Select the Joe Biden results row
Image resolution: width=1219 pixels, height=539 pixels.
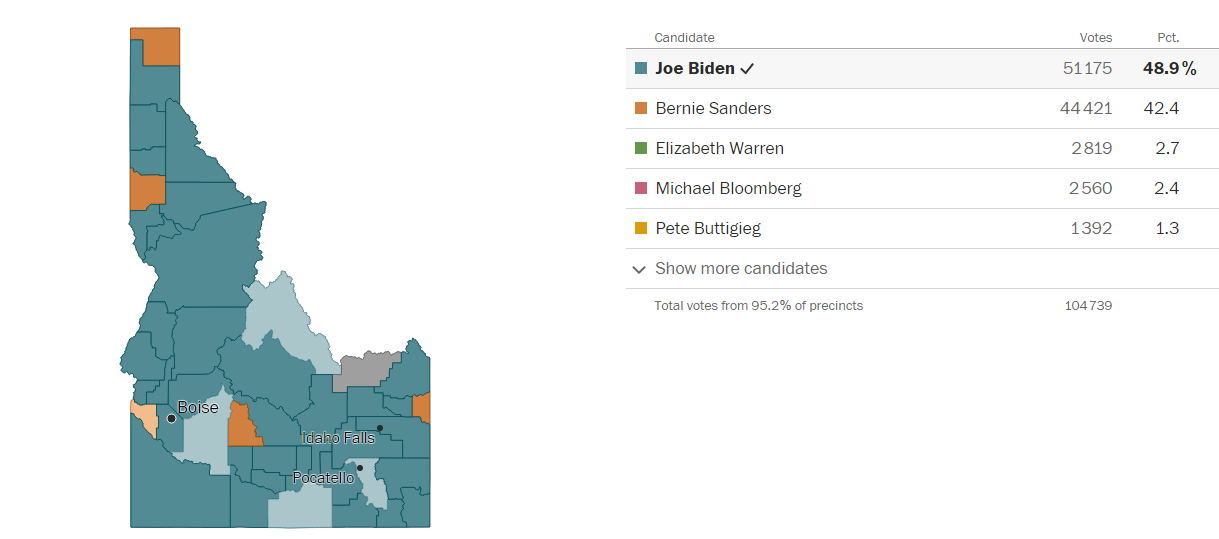click(x=920, y=69)
